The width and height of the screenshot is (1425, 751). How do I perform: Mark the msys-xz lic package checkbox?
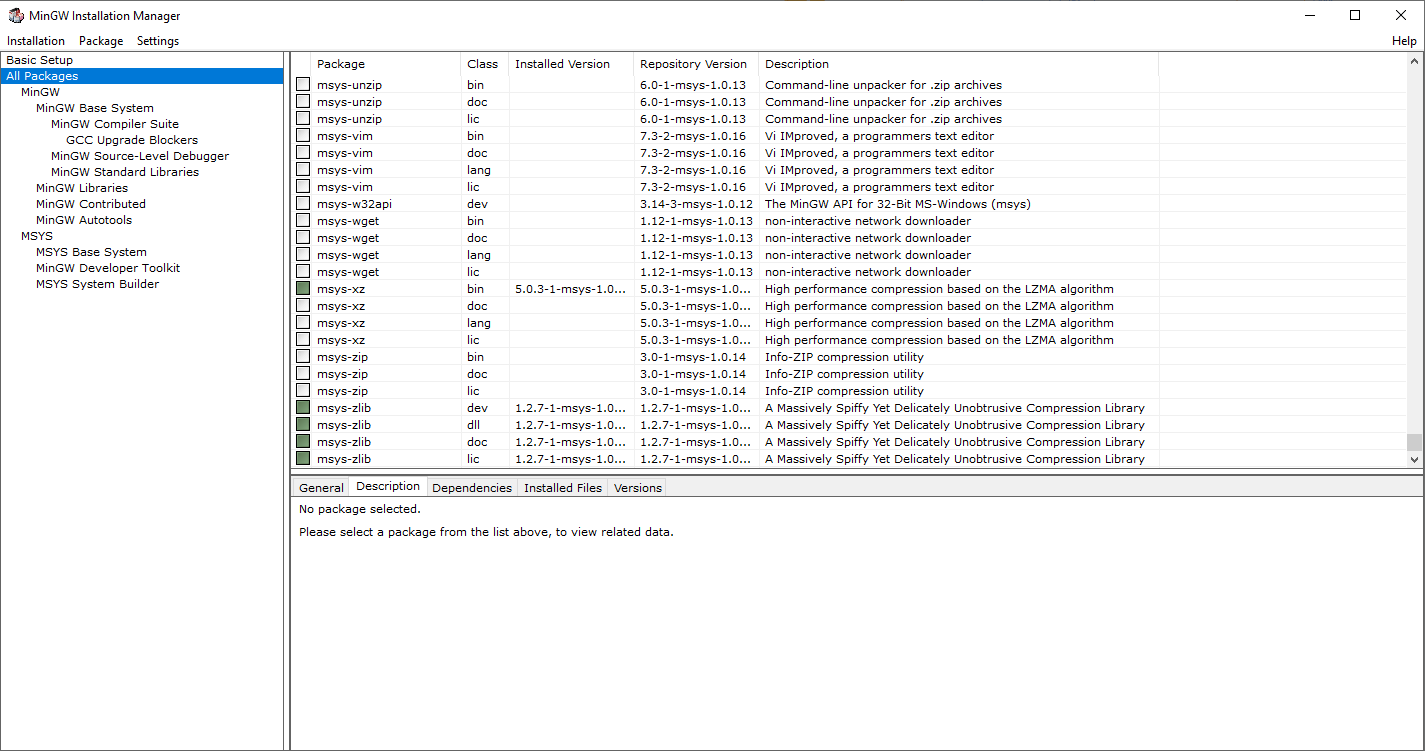303,340
